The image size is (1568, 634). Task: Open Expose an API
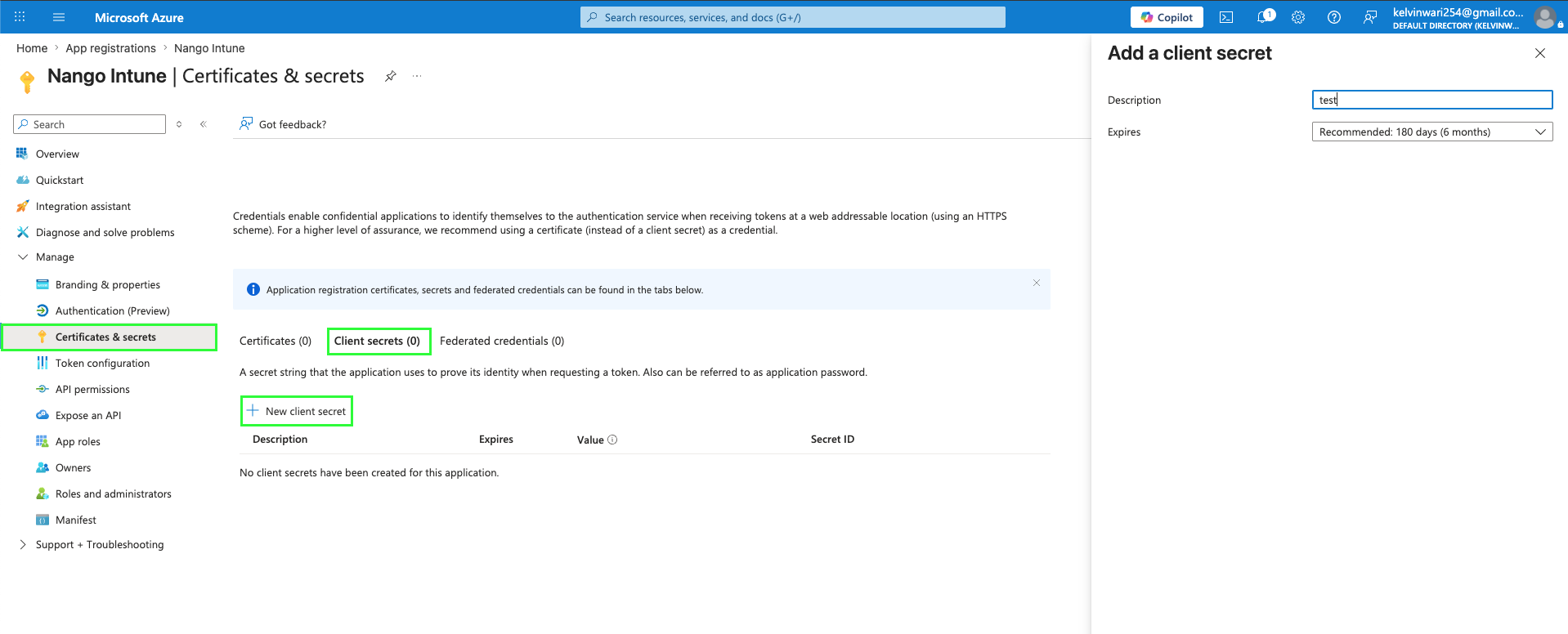[x=88, y=415]
